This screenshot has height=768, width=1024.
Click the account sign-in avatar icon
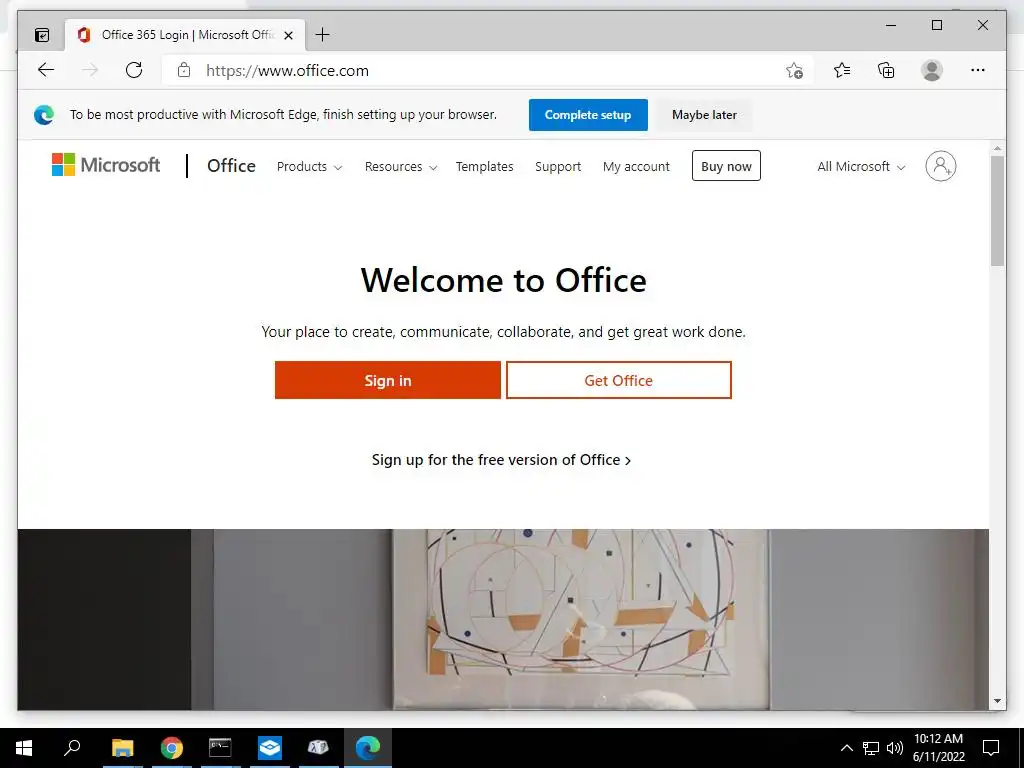pos(940,166)
